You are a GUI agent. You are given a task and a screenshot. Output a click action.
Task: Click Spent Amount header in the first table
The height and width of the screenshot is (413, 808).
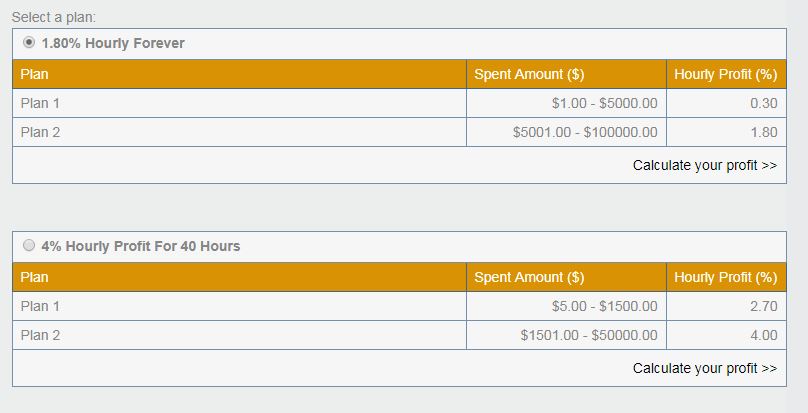[x=529, y=74]
